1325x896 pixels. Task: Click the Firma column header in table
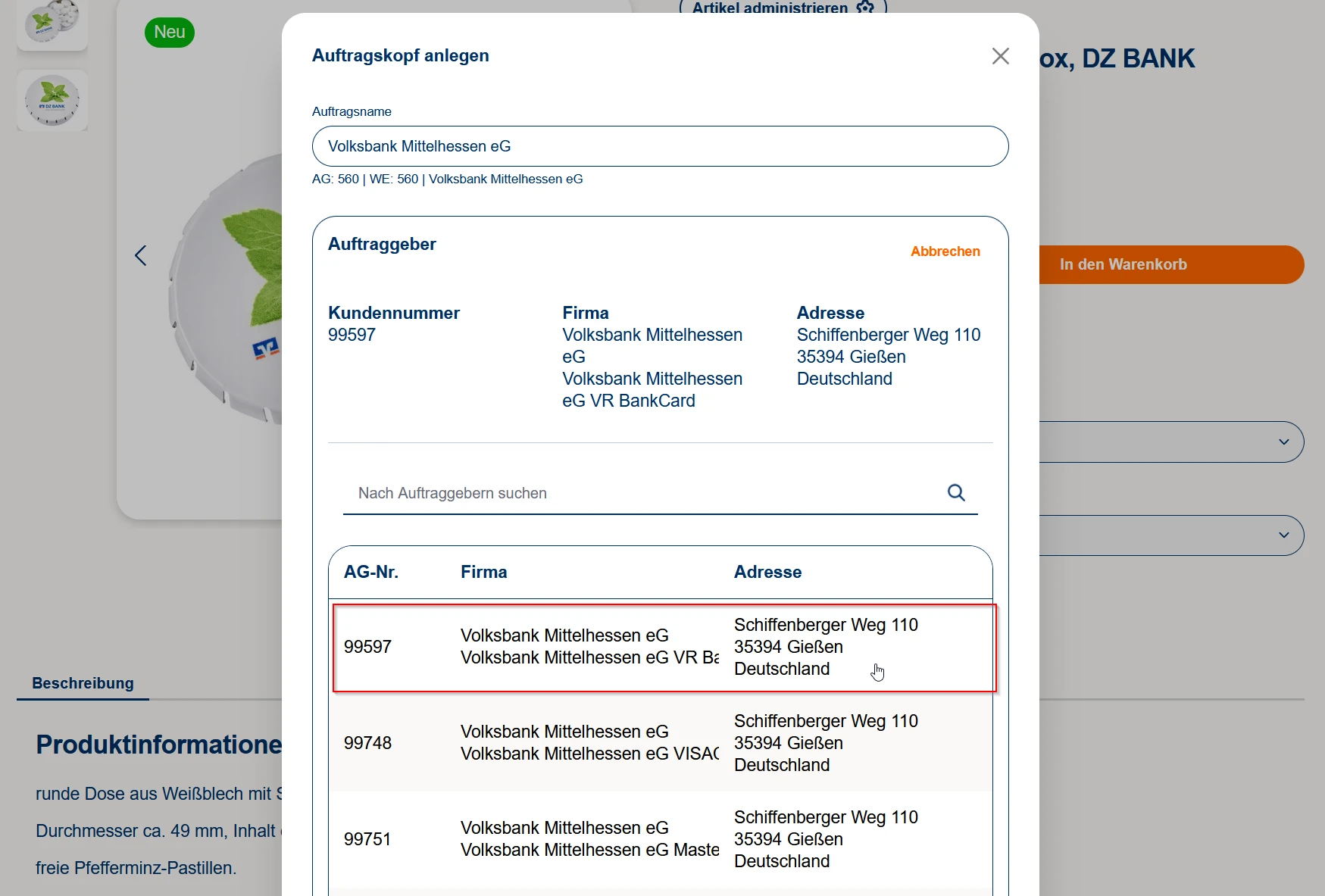pos(483,572)
